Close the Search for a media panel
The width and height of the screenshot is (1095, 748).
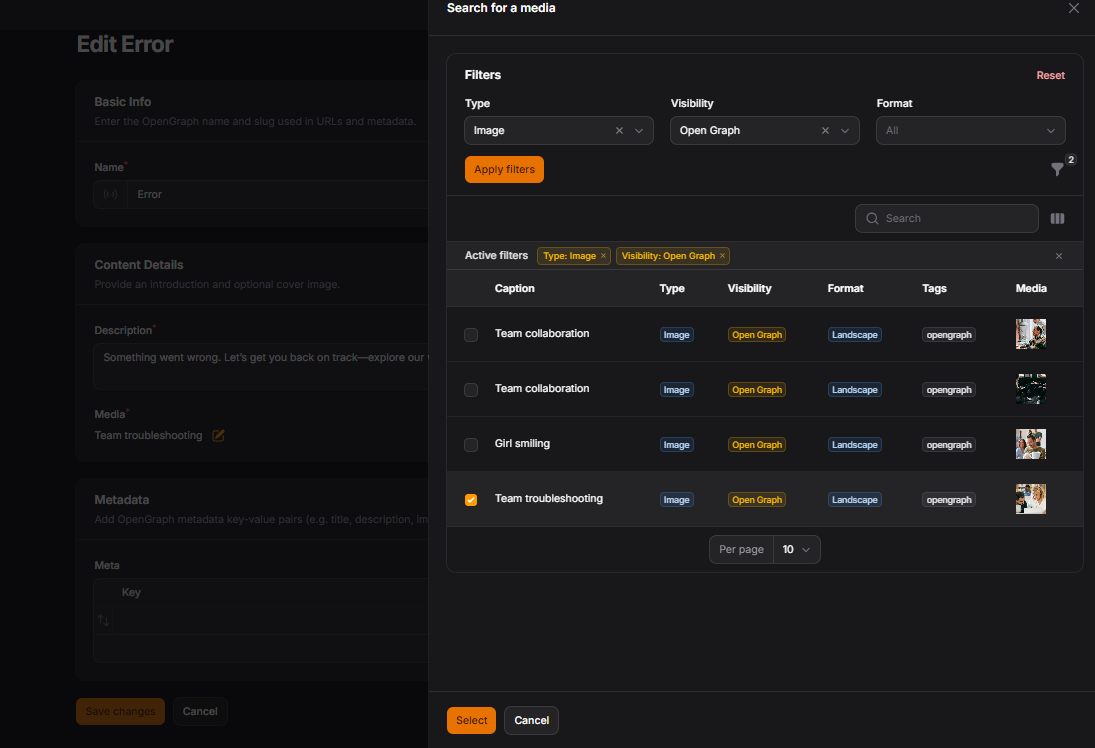click(1073, 8)
